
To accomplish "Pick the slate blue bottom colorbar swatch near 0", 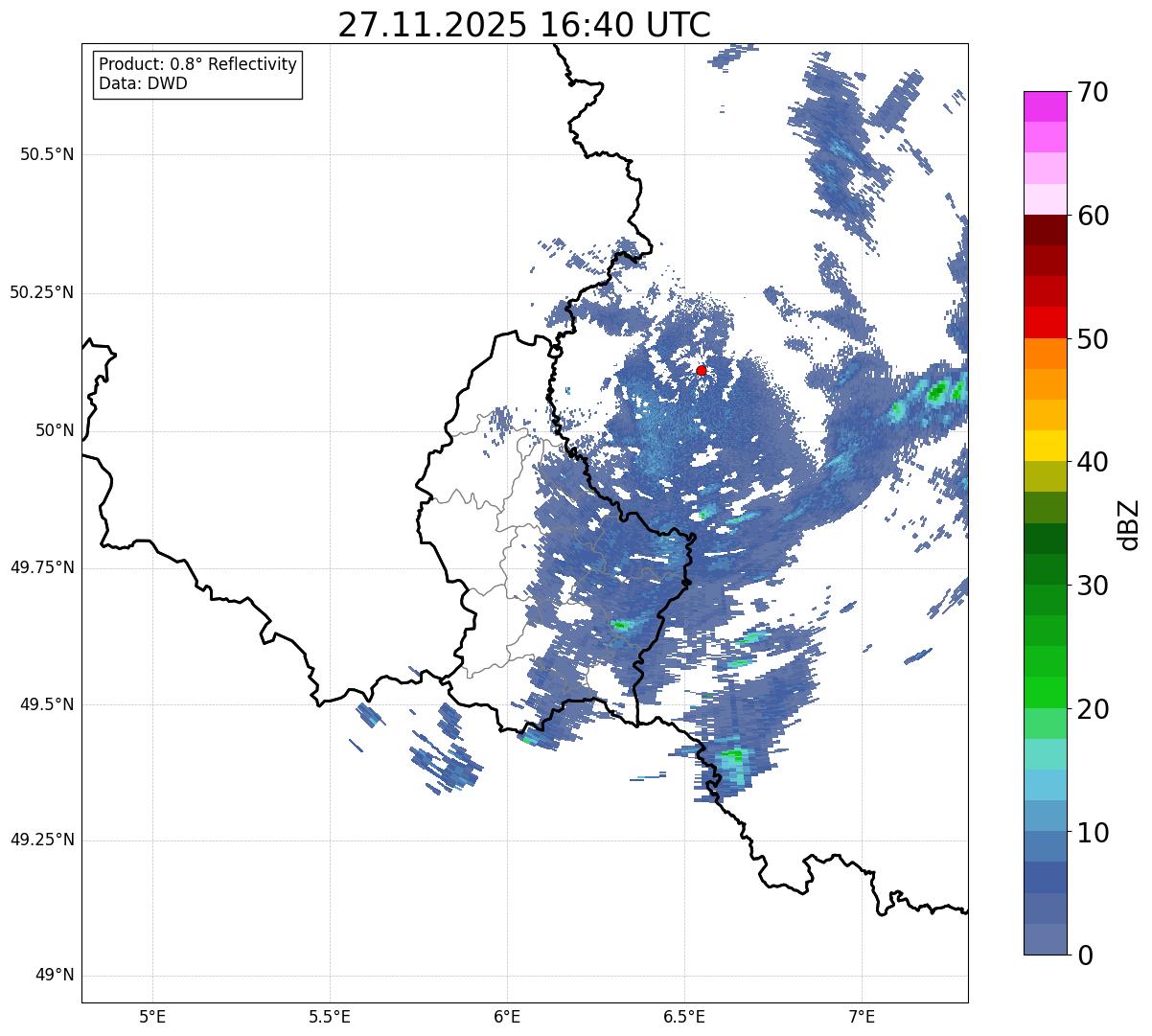I will [x=1046, y=939].
